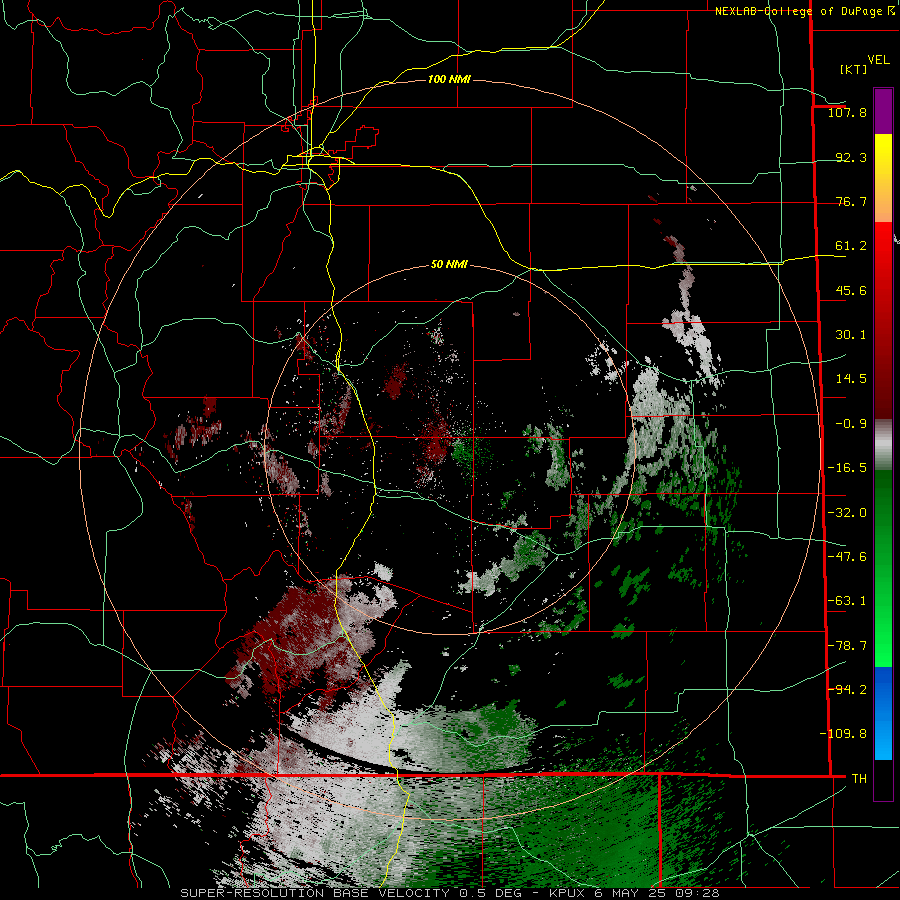Click the red segment of the color bar
Viewport: 900px width, 900px height.
[x=883, y=320]
